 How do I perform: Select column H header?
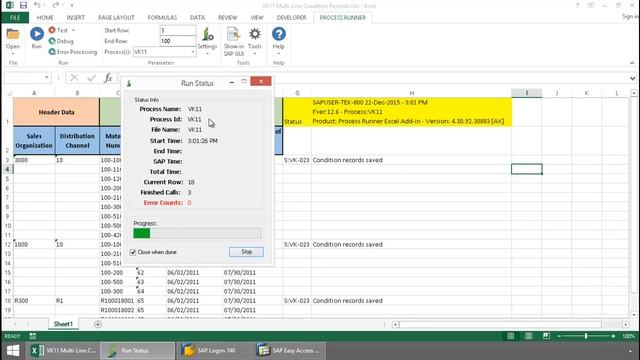[411, 93]
